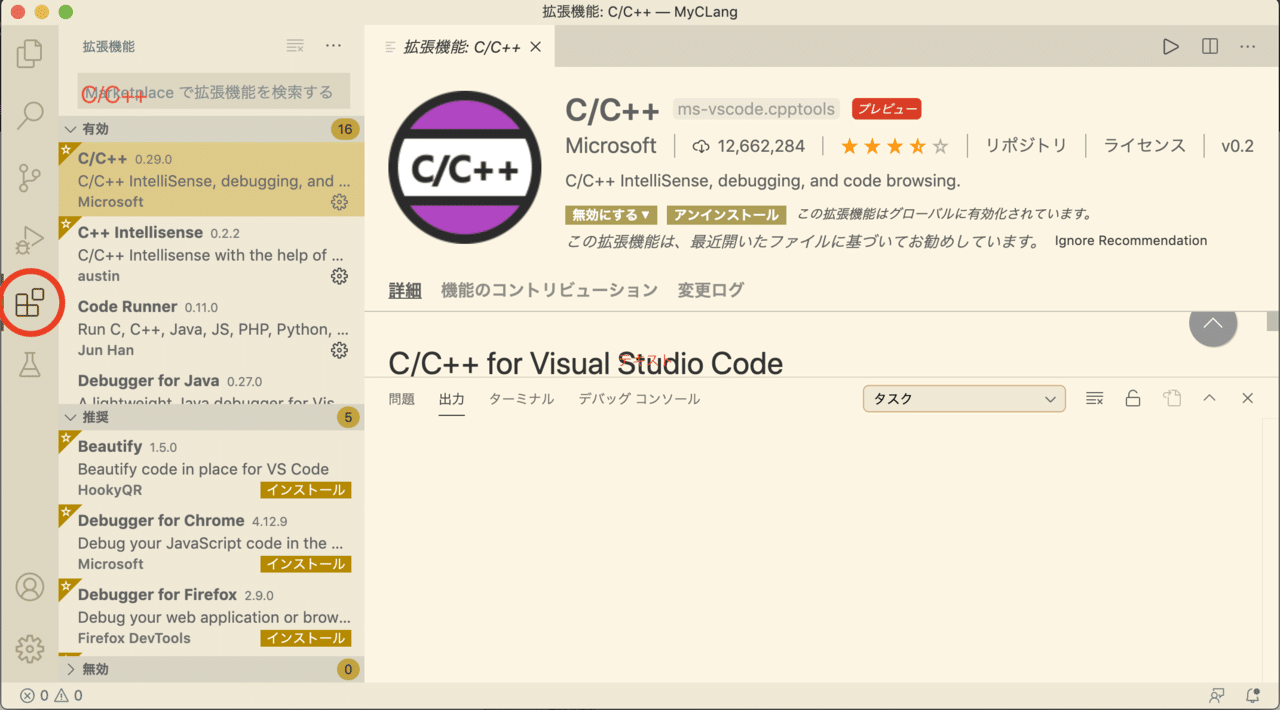The height and width of the screenshot is (710, 1280).
Task: Clear the output panel
Action: pos(1094,399)
